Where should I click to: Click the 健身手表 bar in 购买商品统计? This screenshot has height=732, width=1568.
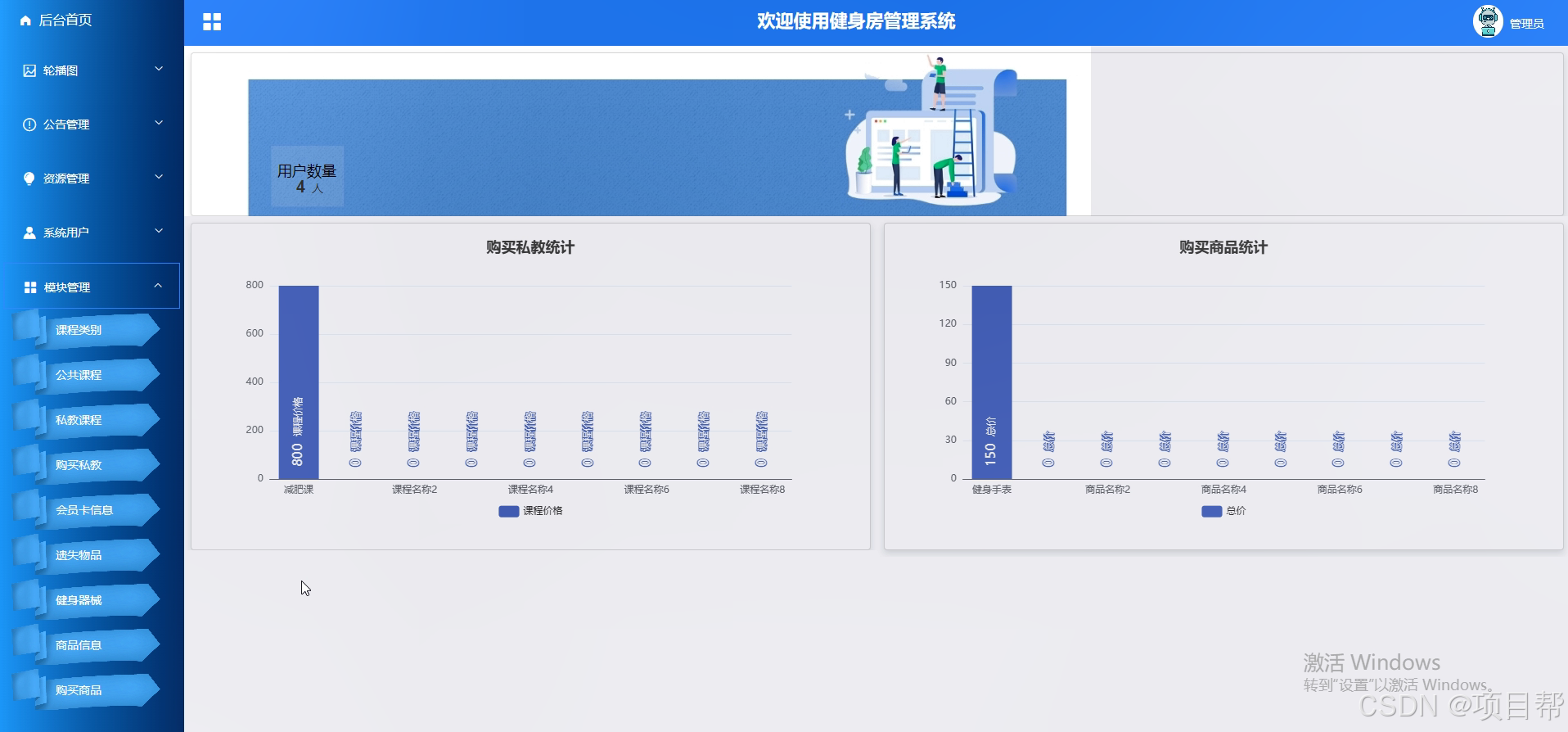[992, 382]
